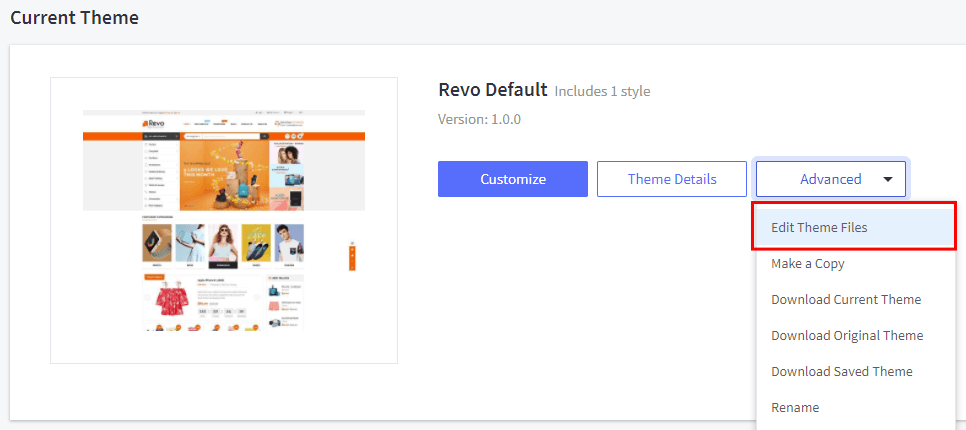Image resolution: width=966 pixels, height=430 pixels.
Task: Click the Advanced dropdown caret arrow
Action: [x=887, y=180]
